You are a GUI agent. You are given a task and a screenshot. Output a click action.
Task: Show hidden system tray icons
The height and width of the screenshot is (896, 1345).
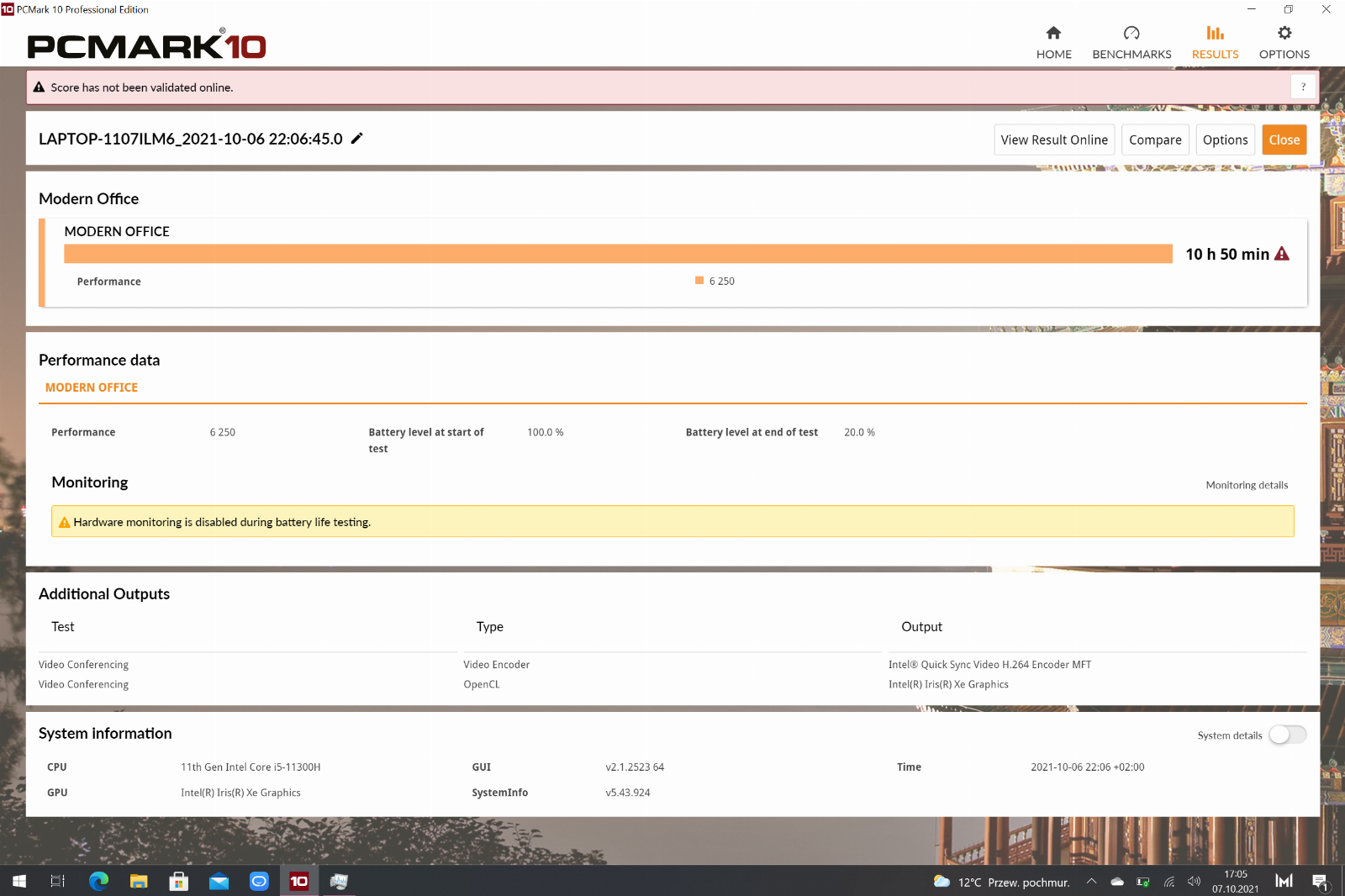coord(1091,882)
